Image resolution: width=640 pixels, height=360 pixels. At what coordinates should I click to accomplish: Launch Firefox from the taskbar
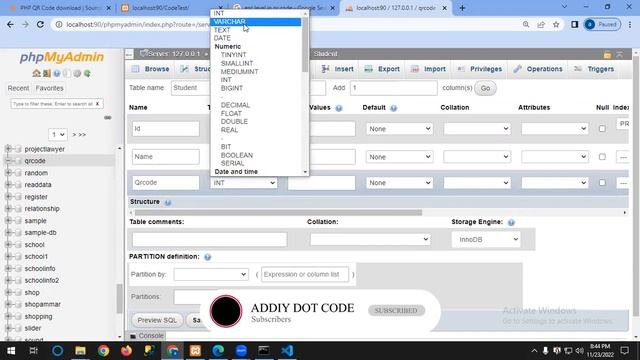pos(126,351)
